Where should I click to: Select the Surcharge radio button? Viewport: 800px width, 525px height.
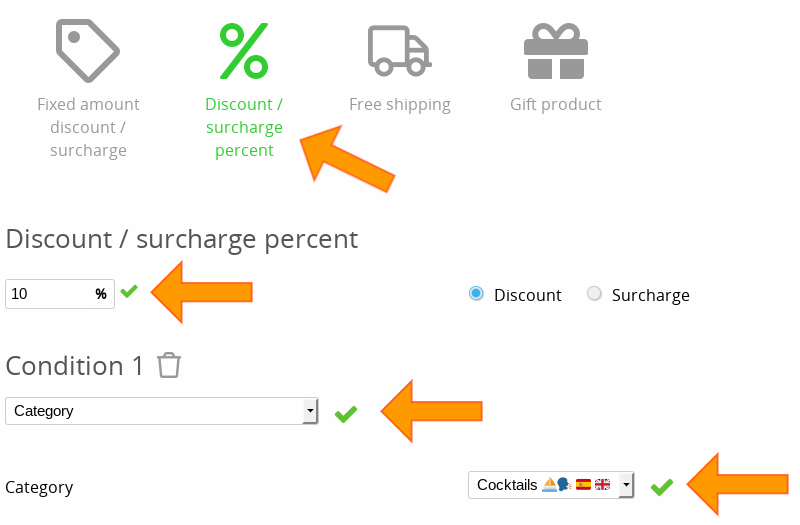(594, 294)
